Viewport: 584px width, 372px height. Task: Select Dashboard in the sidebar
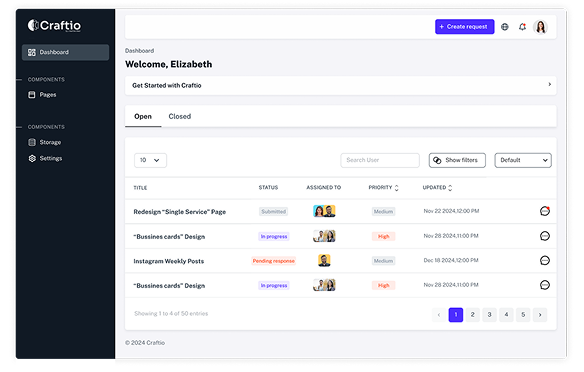[x=66, y=52]
